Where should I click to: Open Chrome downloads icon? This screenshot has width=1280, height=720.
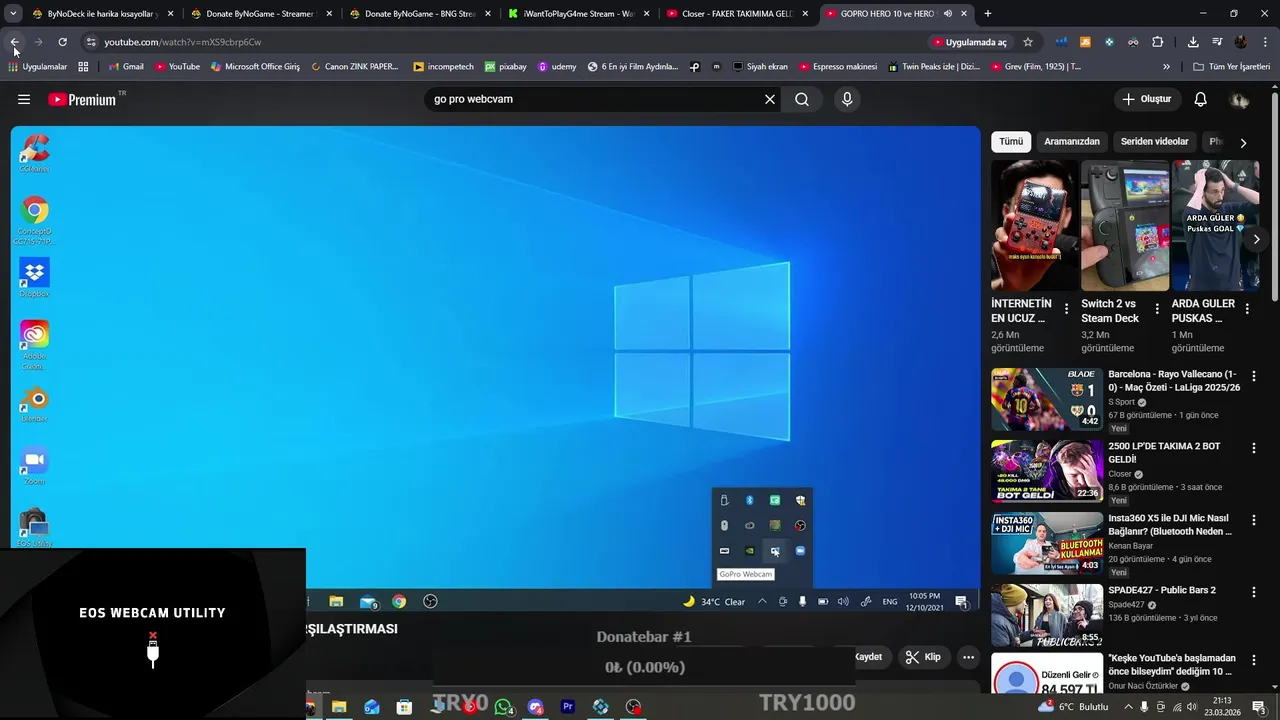tap(1193, 42)
